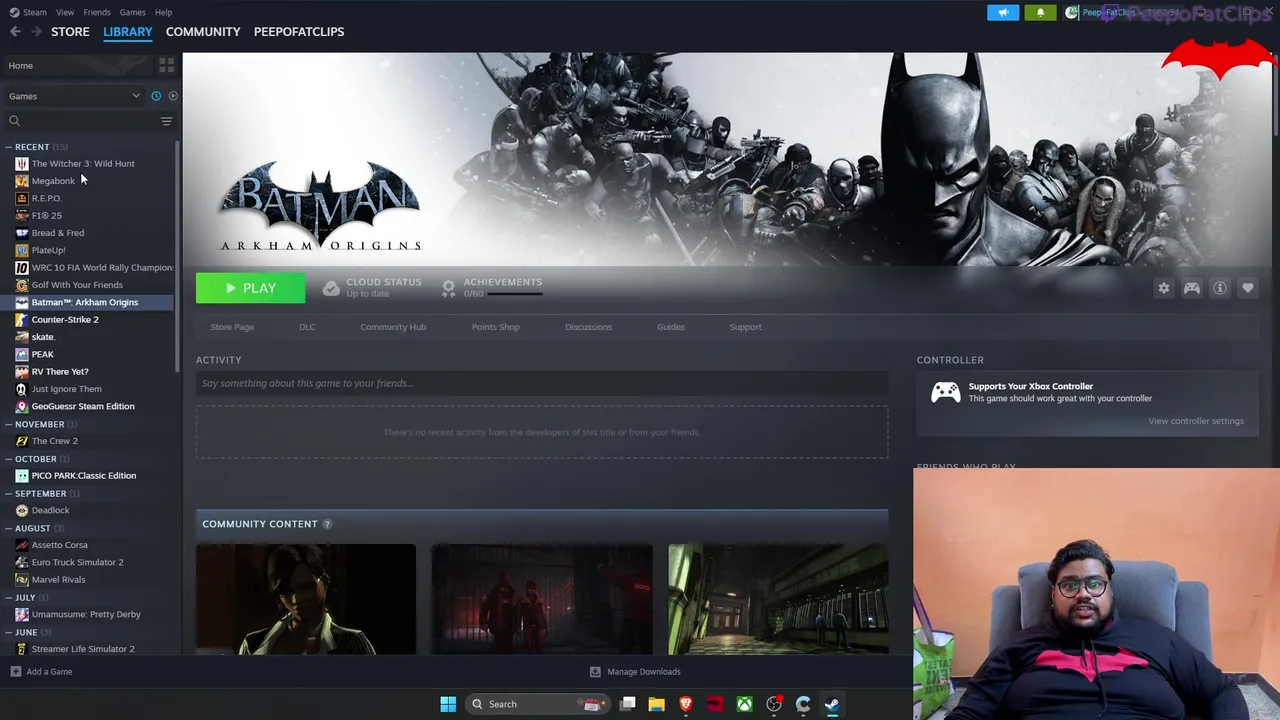Open the first community content thumbnail
This screenshot has width=1280, height=720.
306,599
